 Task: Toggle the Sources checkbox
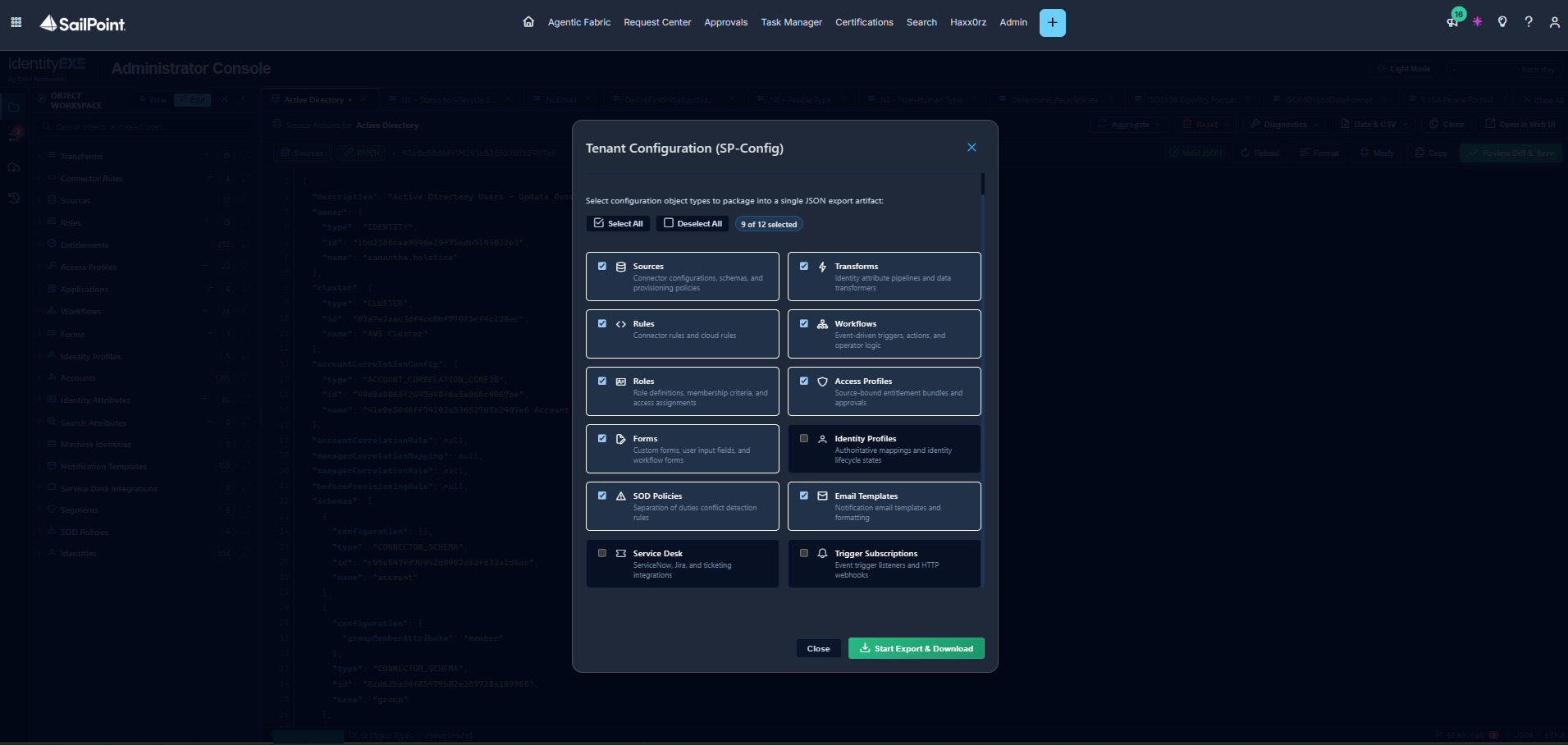coord(602,267)
